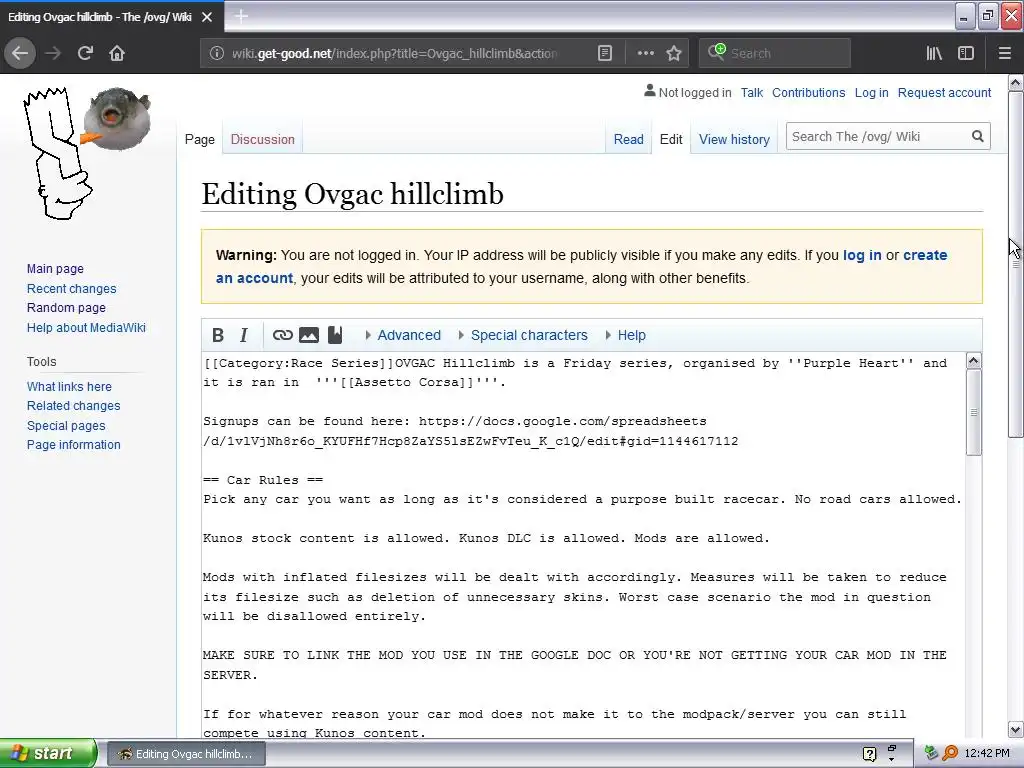Insert reference bookmark icon
The height and width of the screenshot is (768, 1024).
(335, 335)
